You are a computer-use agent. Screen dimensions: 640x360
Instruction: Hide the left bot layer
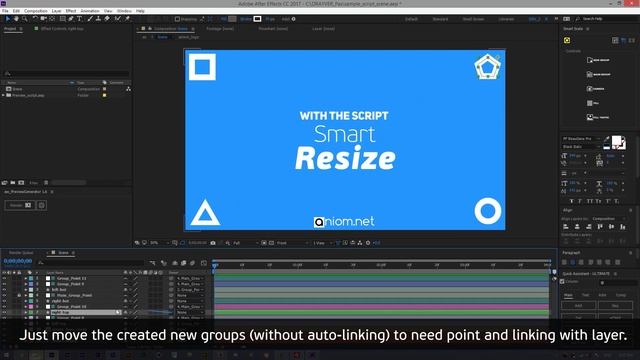[4, 290]
